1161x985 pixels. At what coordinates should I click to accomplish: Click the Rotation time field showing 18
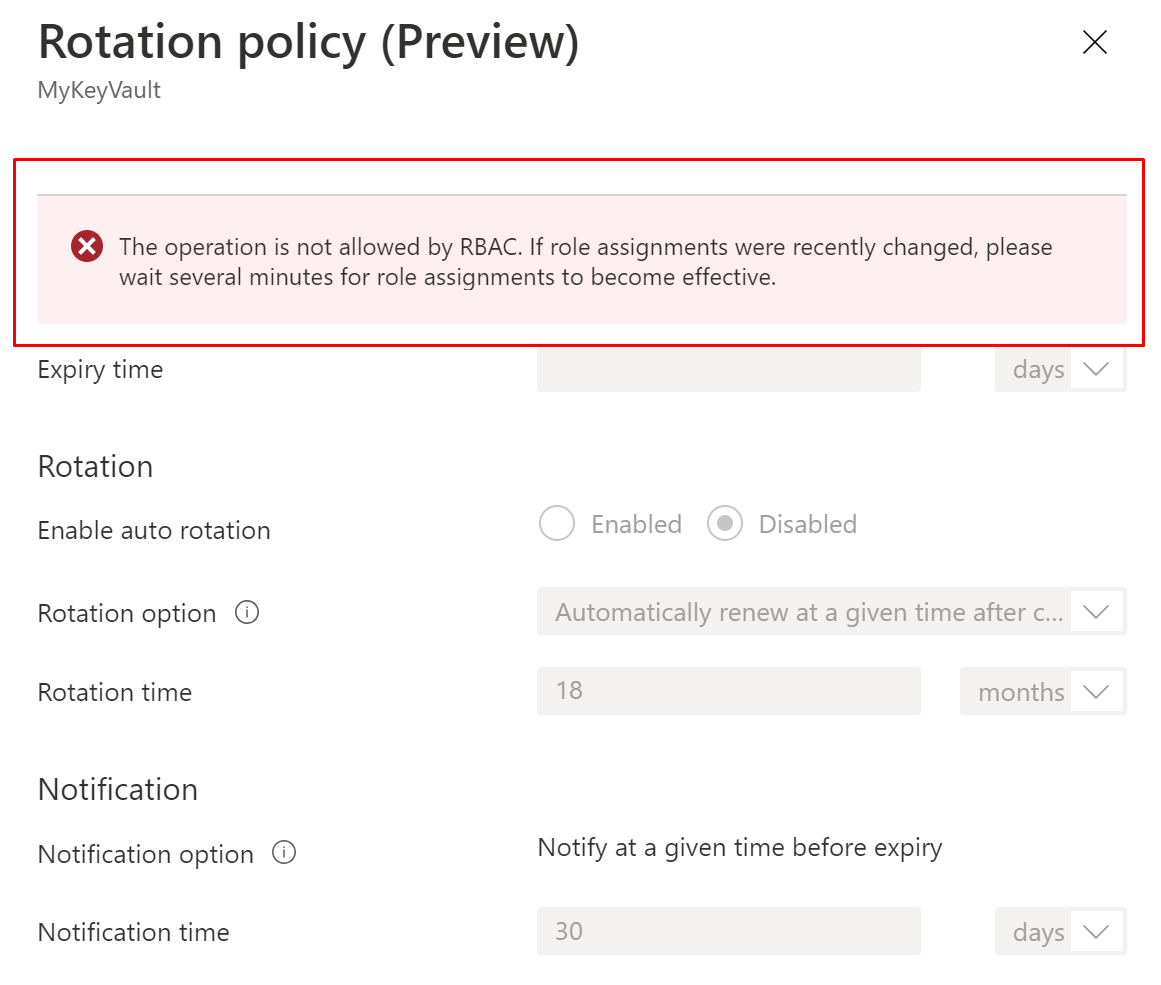click(728, 692)
